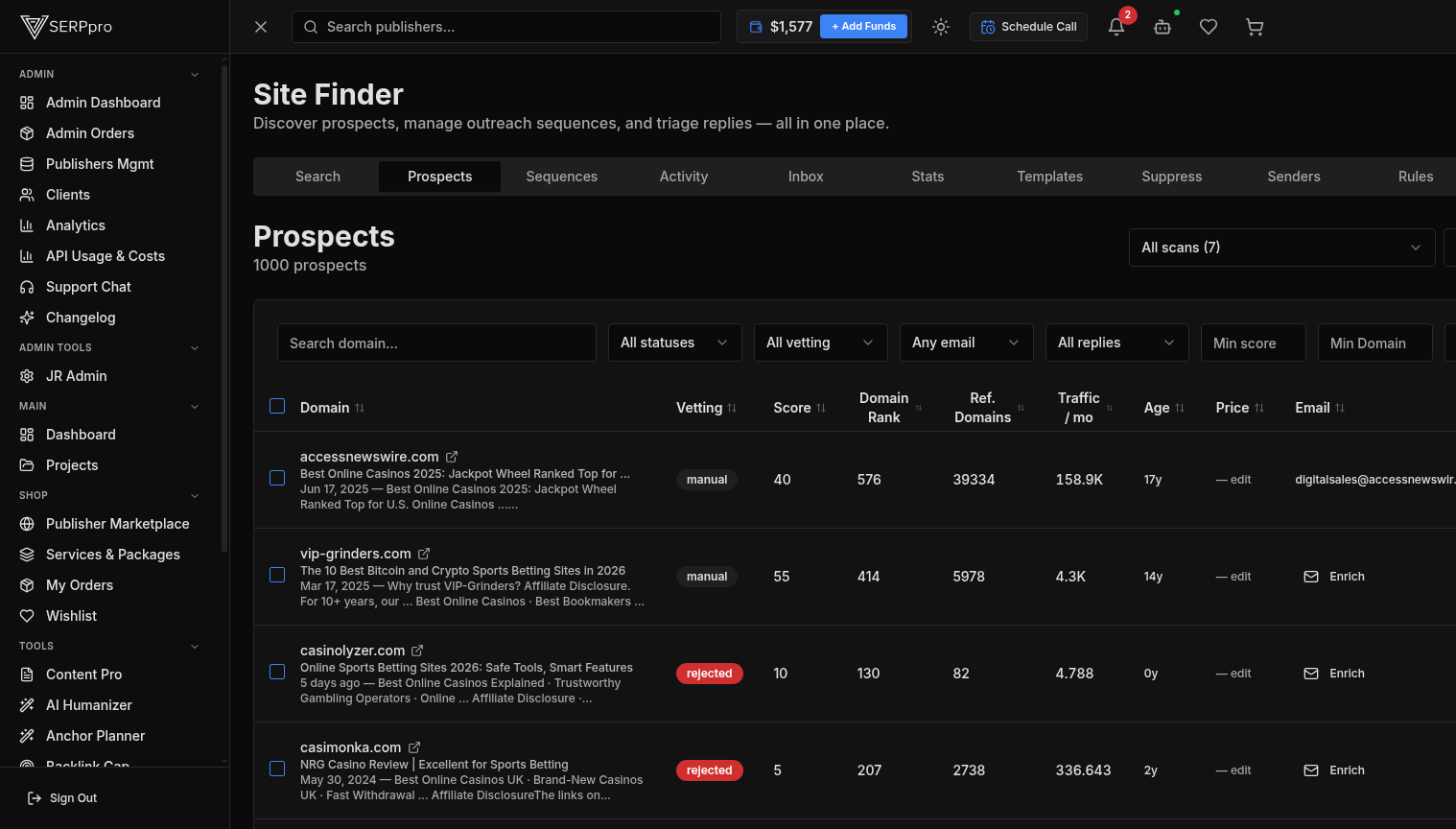Select the checkbox for accessnewswire.com

point(277,477)
